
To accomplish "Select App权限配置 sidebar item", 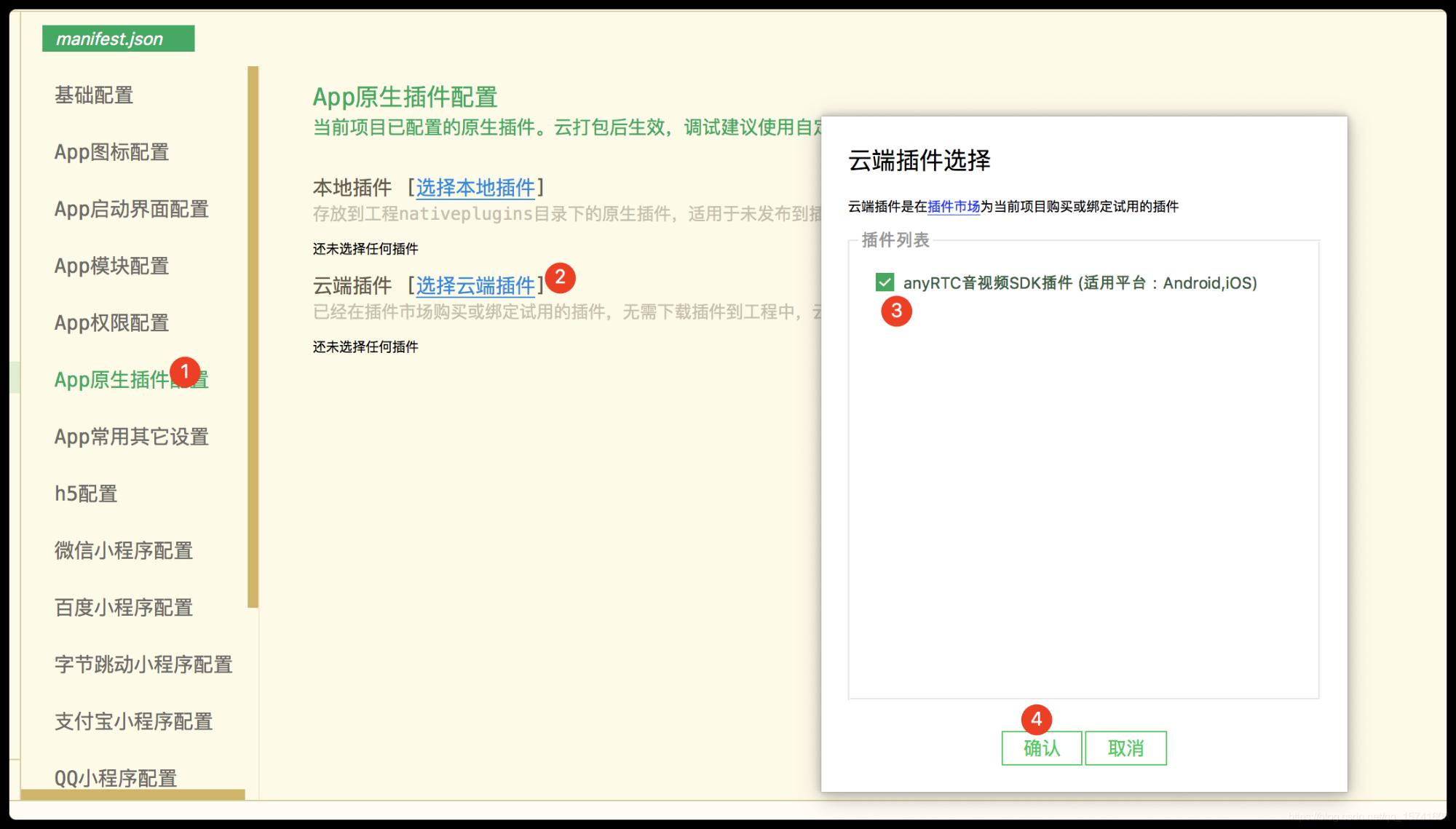I will [x=111, y=322].
